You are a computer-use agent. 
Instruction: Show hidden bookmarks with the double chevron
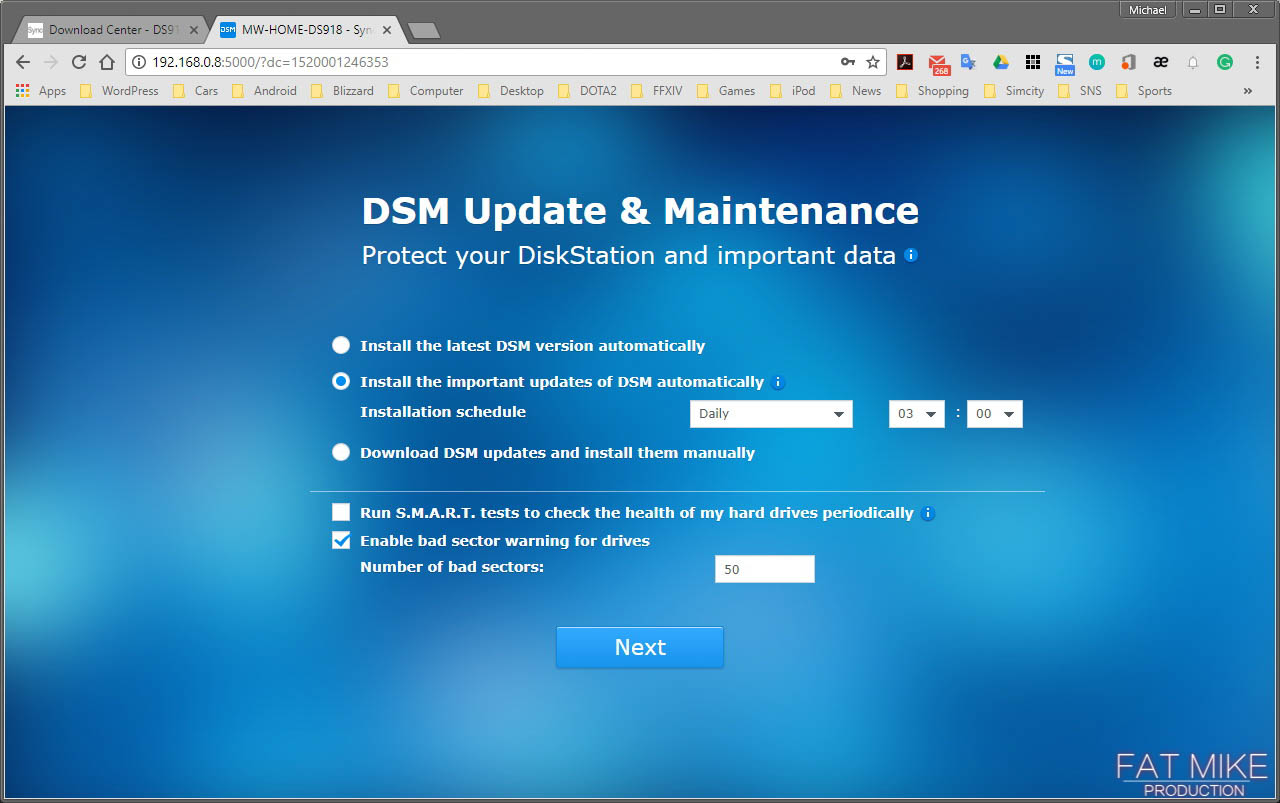(x=1247, y=90)
